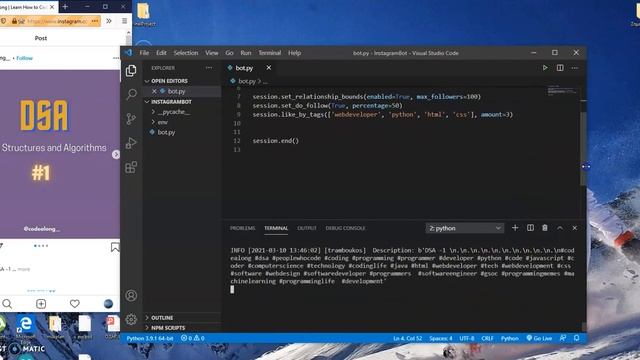
Task: Open the Edit menu
Action: click(161, 53)
